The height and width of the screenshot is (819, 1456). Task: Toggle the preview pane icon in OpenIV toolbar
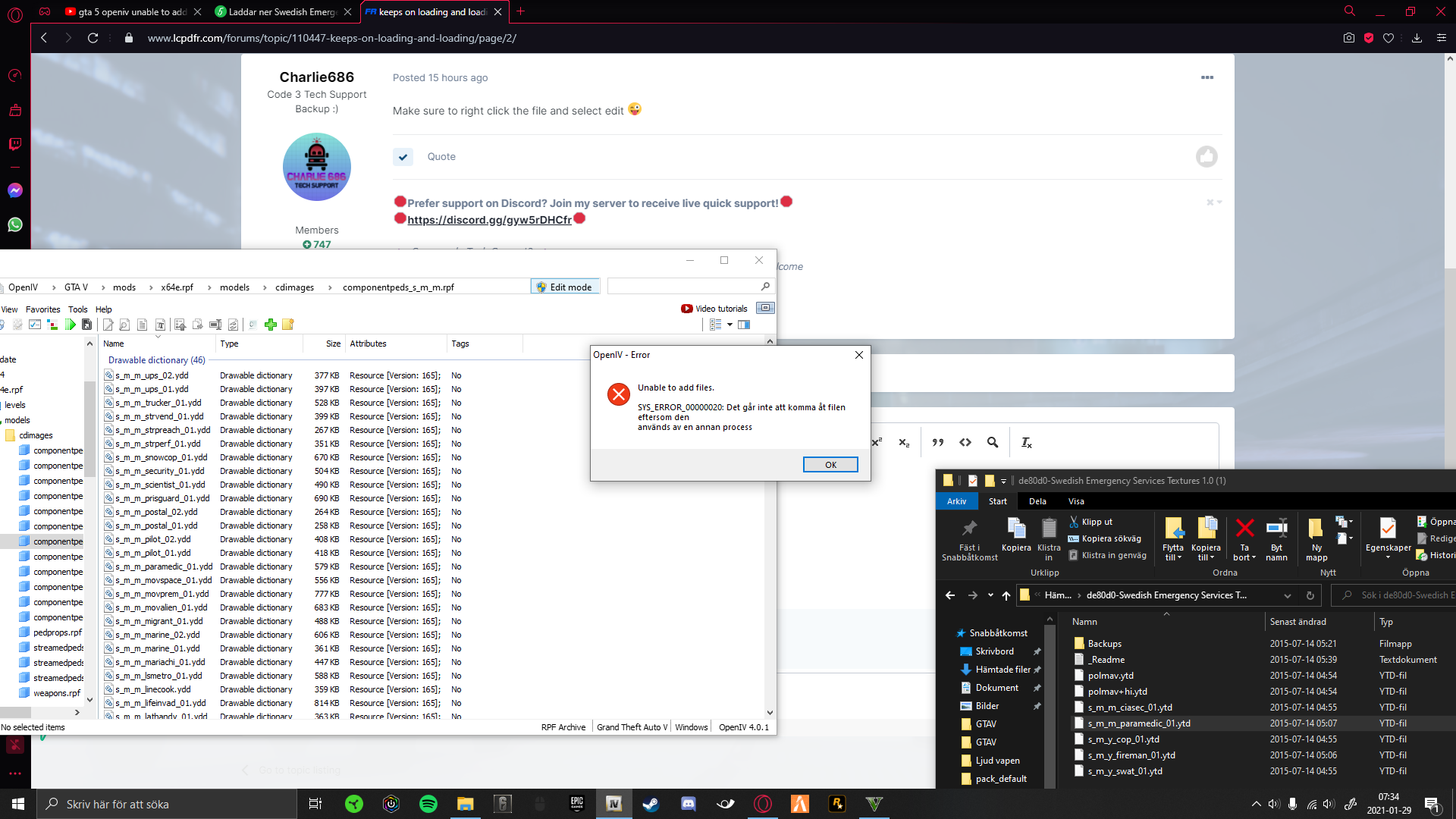coord(744,325)
